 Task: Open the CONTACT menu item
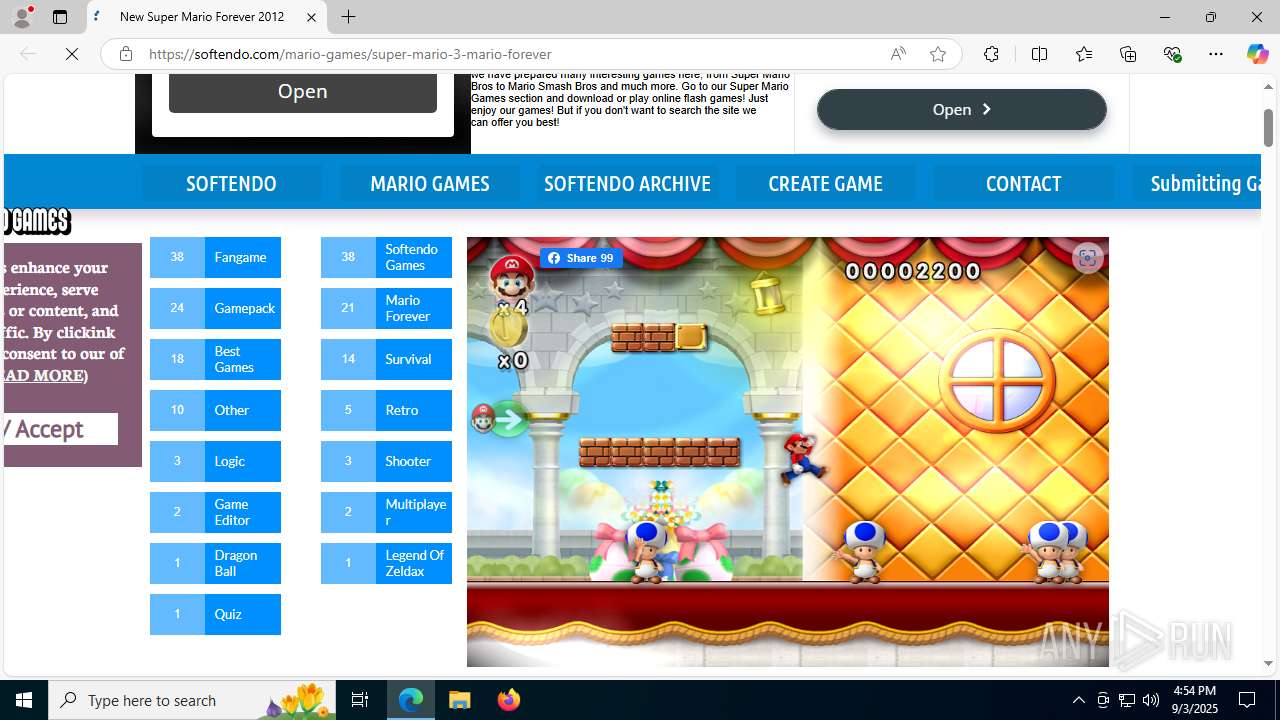pyautogui.click(x=1023, y=183)
